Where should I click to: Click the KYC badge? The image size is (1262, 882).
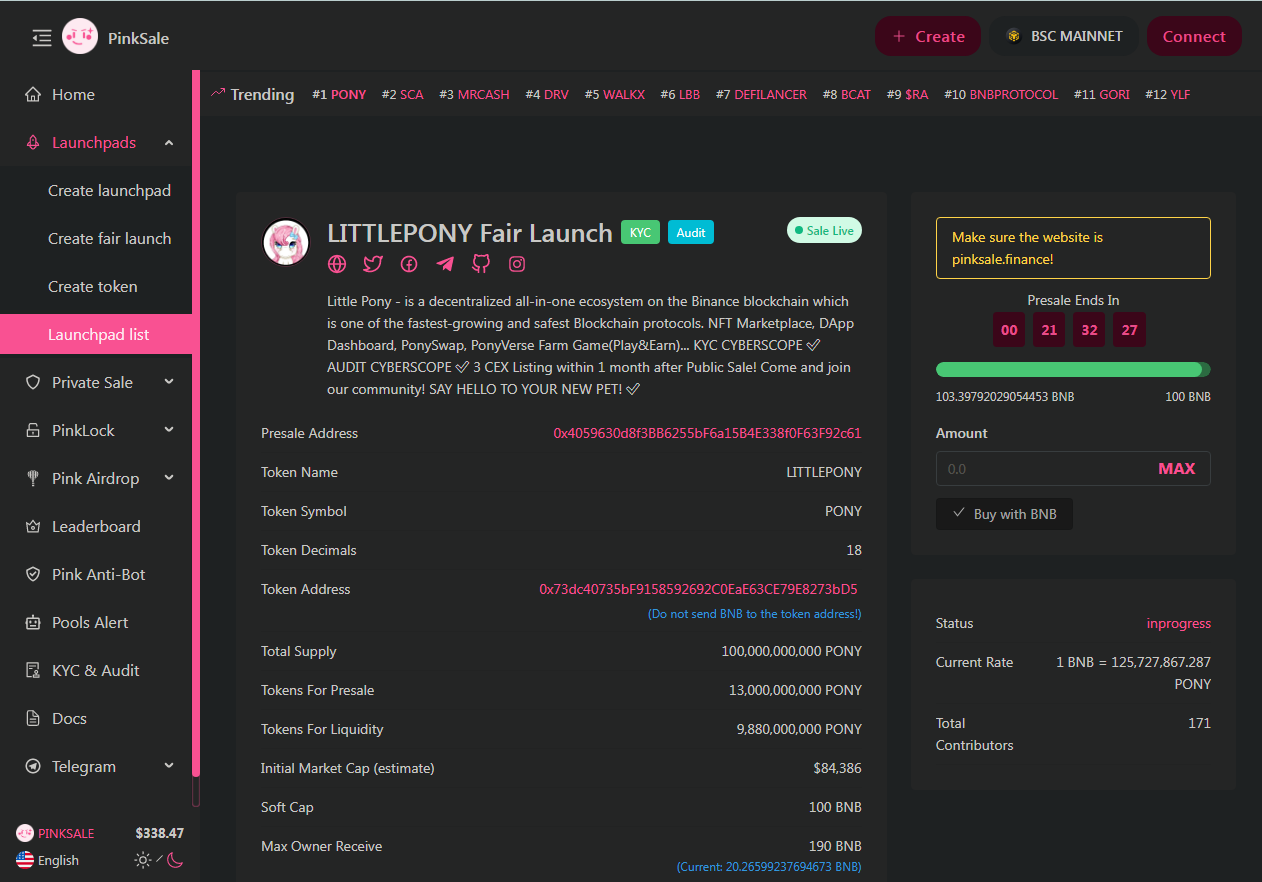point(640,232)
